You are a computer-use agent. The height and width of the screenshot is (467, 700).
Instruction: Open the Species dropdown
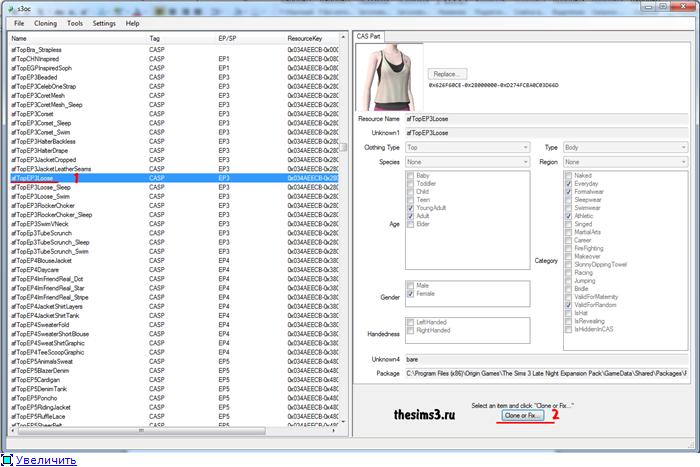pos(466,161)
